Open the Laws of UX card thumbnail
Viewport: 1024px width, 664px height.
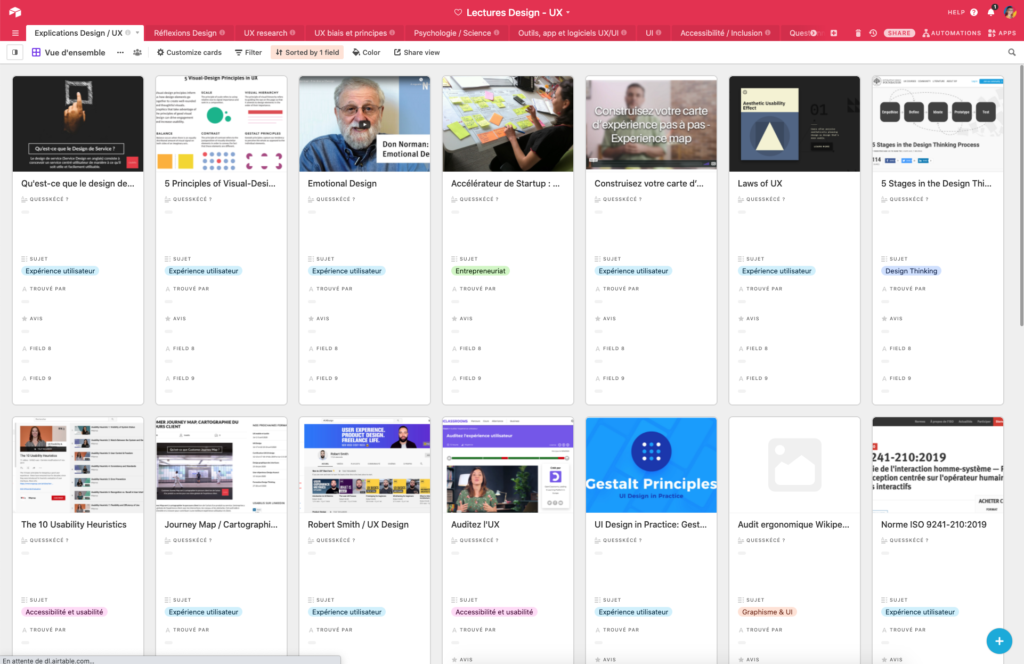pyautogui.click(x=794, y=124)
